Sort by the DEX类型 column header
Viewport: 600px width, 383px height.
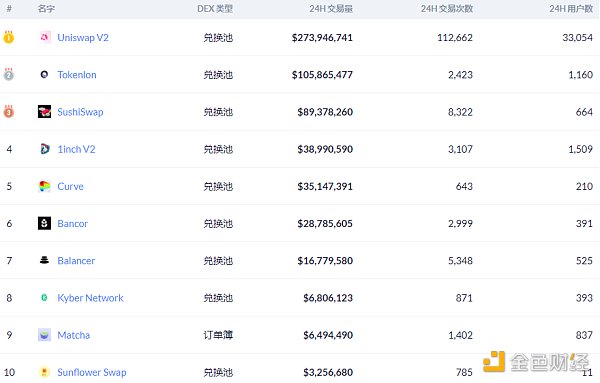pos(215,9)
